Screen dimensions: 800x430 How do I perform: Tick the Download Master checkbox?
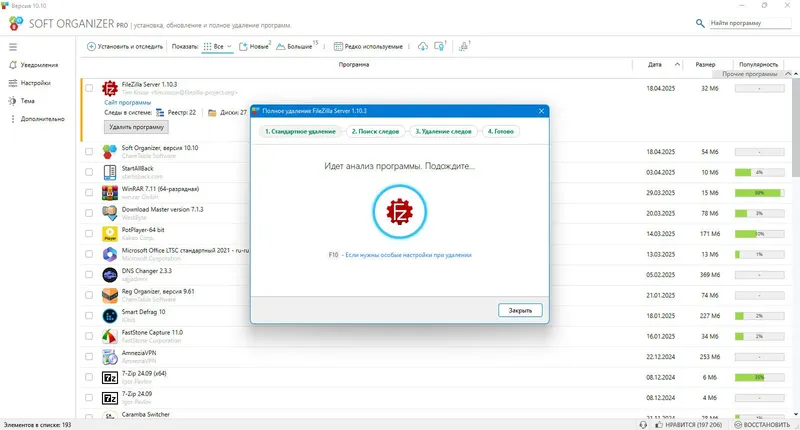click(x=89, y=213)
